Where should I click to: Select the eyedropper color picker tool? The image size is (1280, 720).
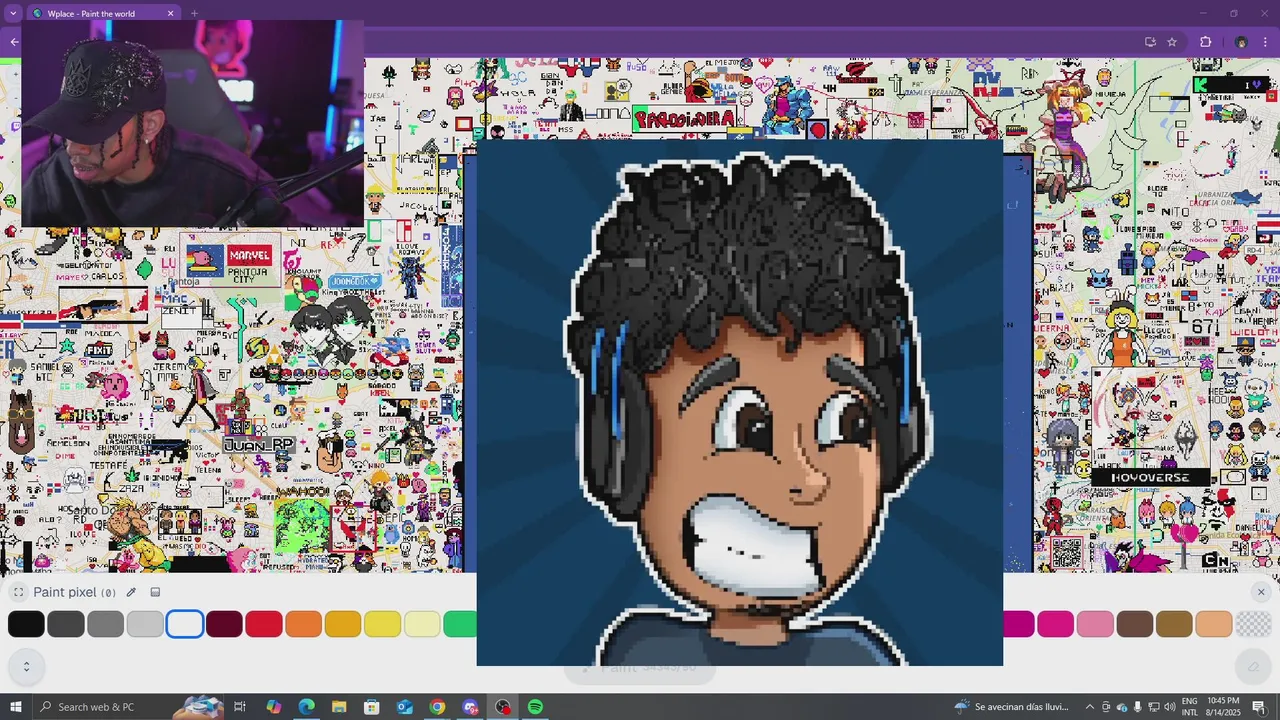click(x=131, y=592)
